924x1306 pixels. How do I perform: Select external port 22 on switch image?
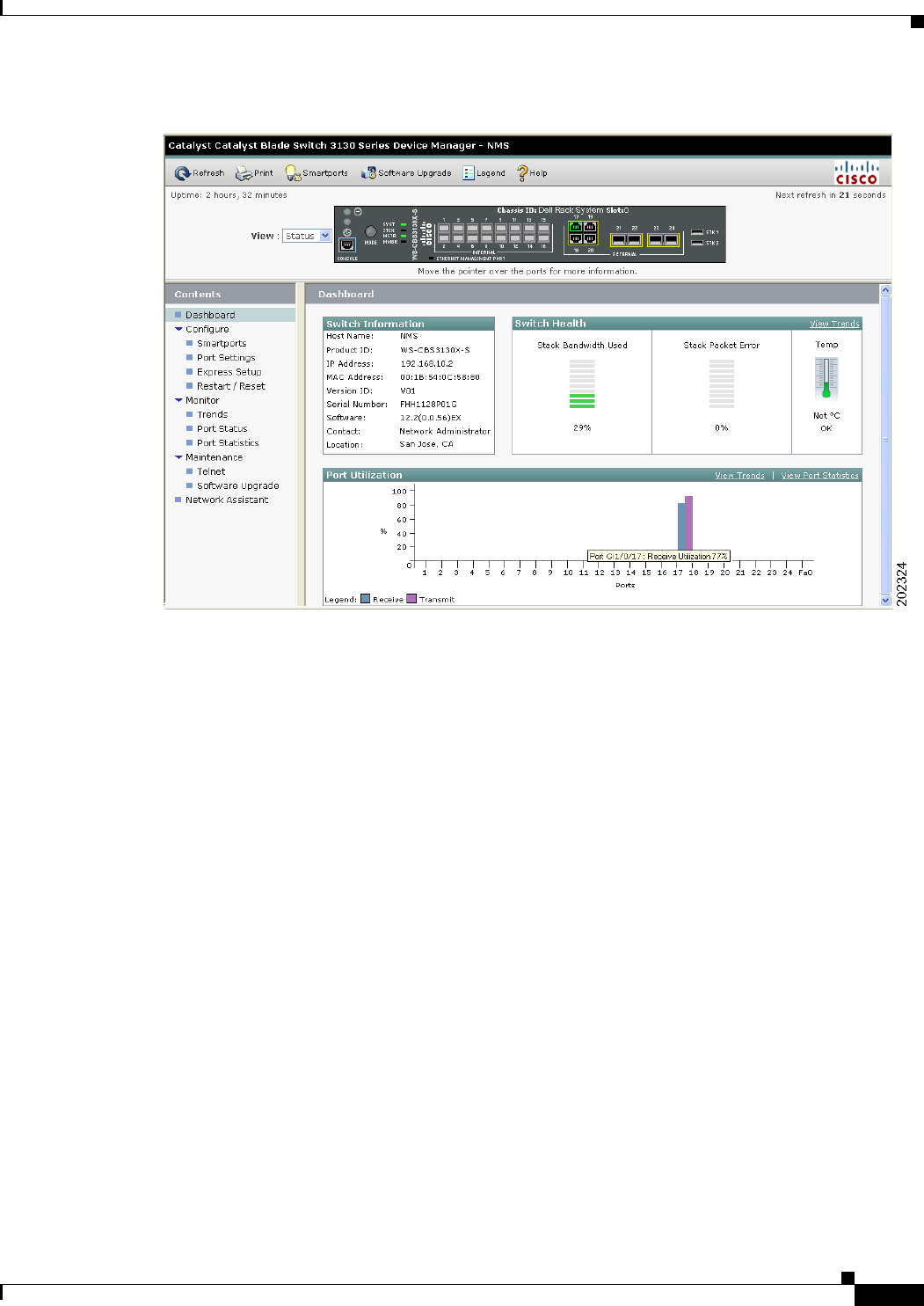point(634,239)
